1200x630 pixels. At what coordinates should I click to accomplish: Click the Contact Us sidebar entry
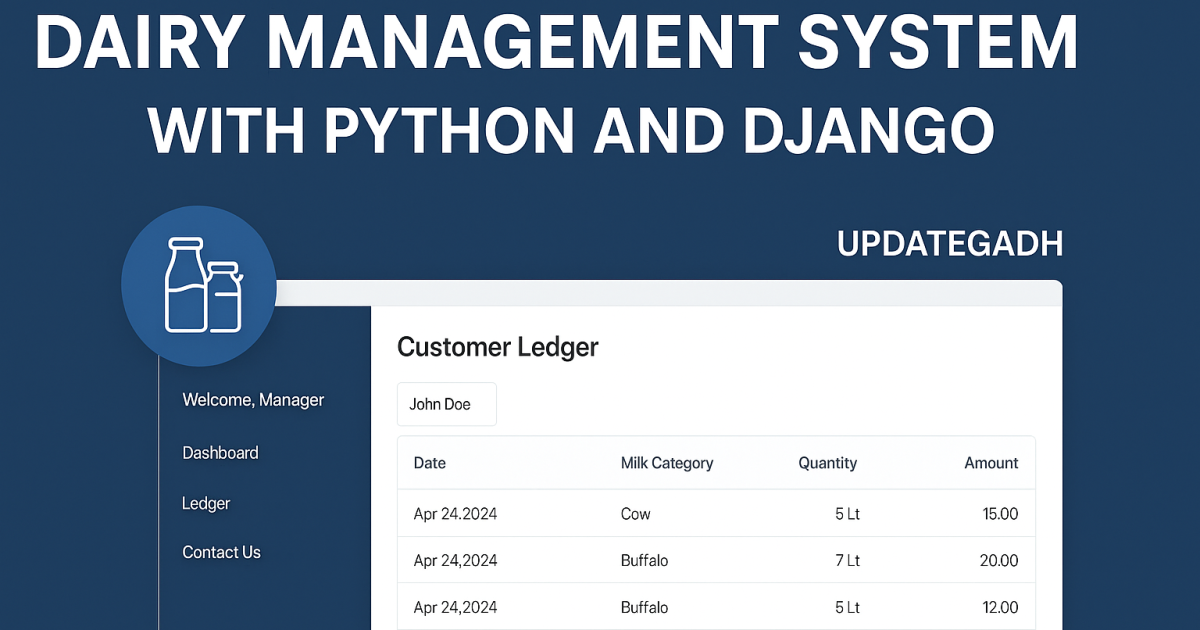[221, 551]
